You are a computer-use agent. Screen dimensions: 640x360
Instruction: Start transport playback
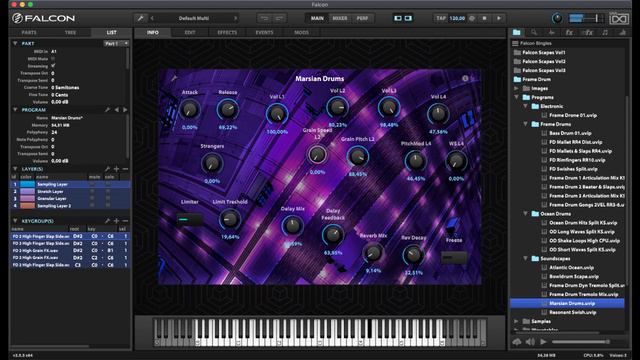499,18
